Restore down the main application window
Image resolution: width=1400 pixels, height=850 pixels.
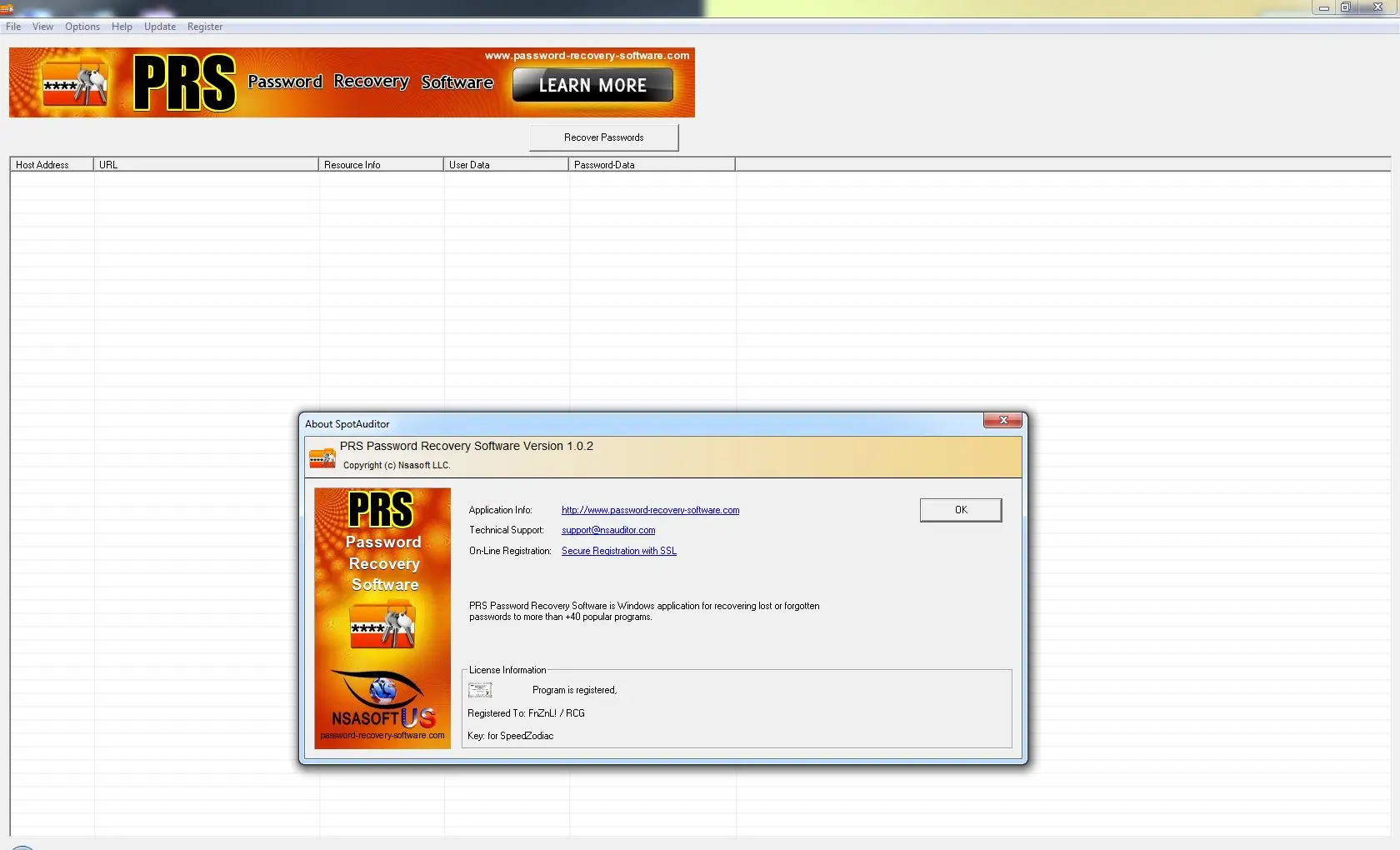[1346, 7]
